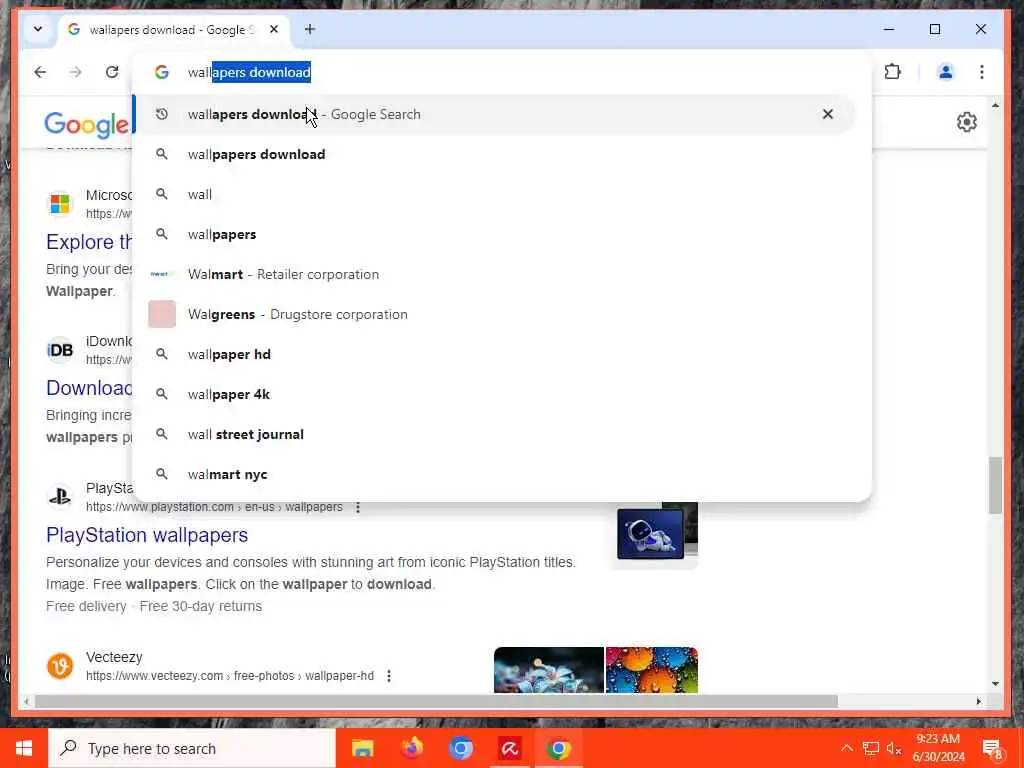Reload the page with the refresh icon
Image resolution: width=1024 pixels, height=768 pixels.
(x=112, y=72)
